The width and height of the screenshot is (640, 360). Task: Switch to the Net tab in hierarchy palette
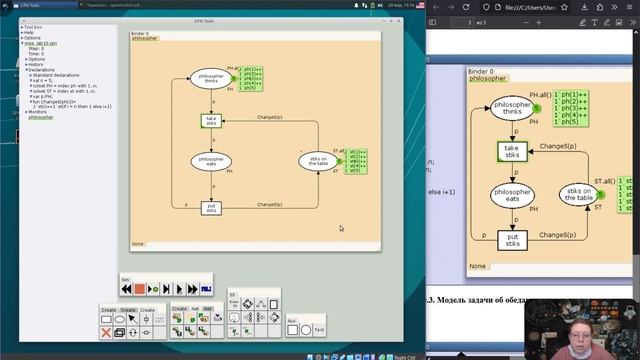pyautogui.click(x=195, y=309)
